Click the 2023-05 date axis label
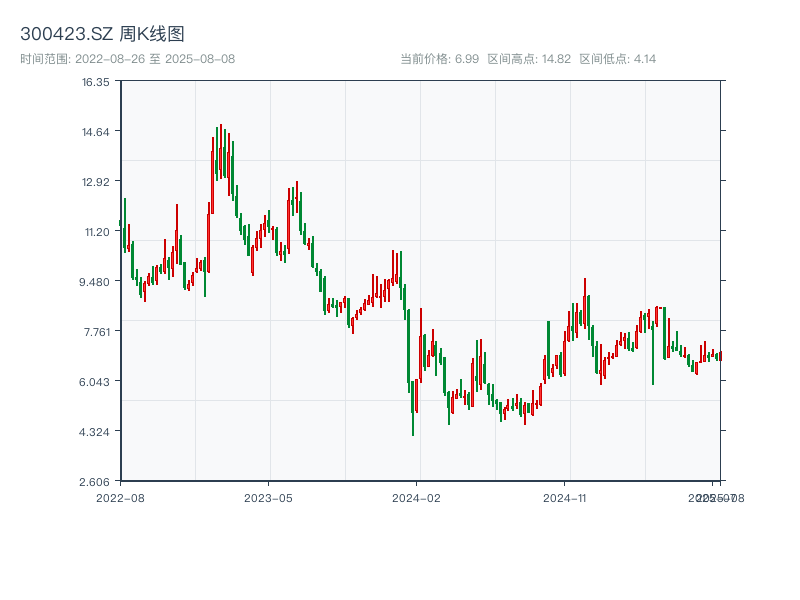This screenshot has width=800, height=600. [268, 497]
